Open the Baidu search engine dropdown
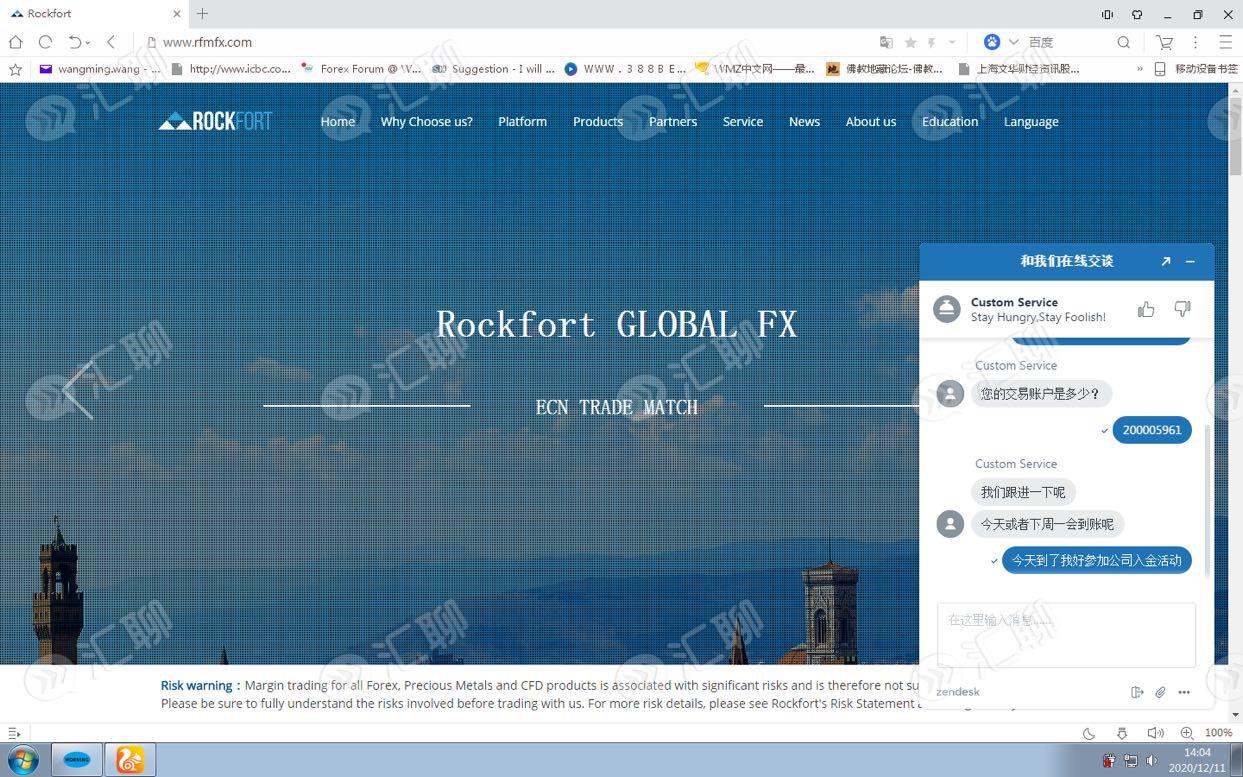 (1013, 42)
